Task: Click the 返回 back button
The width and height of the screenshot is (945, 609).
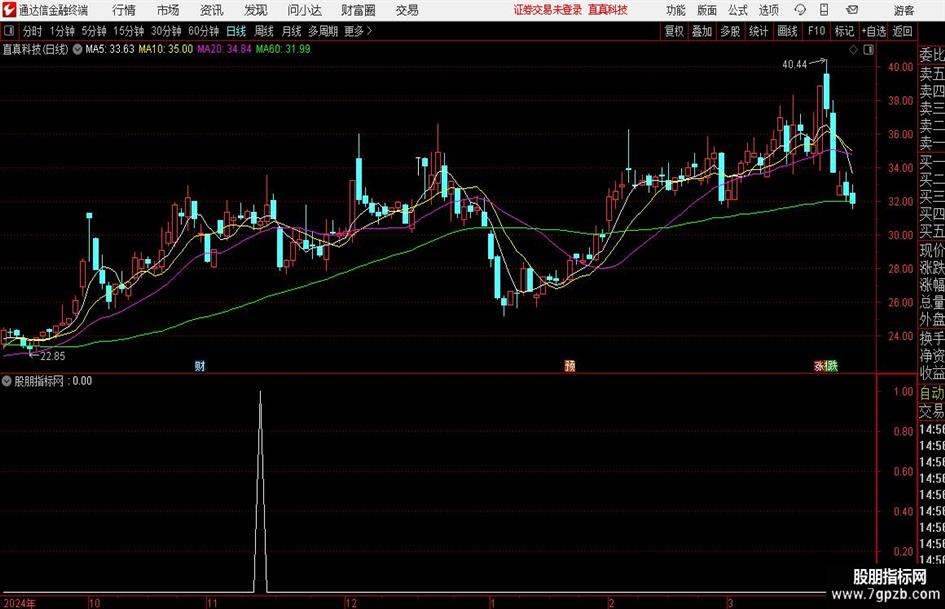Action: point(902,31)
